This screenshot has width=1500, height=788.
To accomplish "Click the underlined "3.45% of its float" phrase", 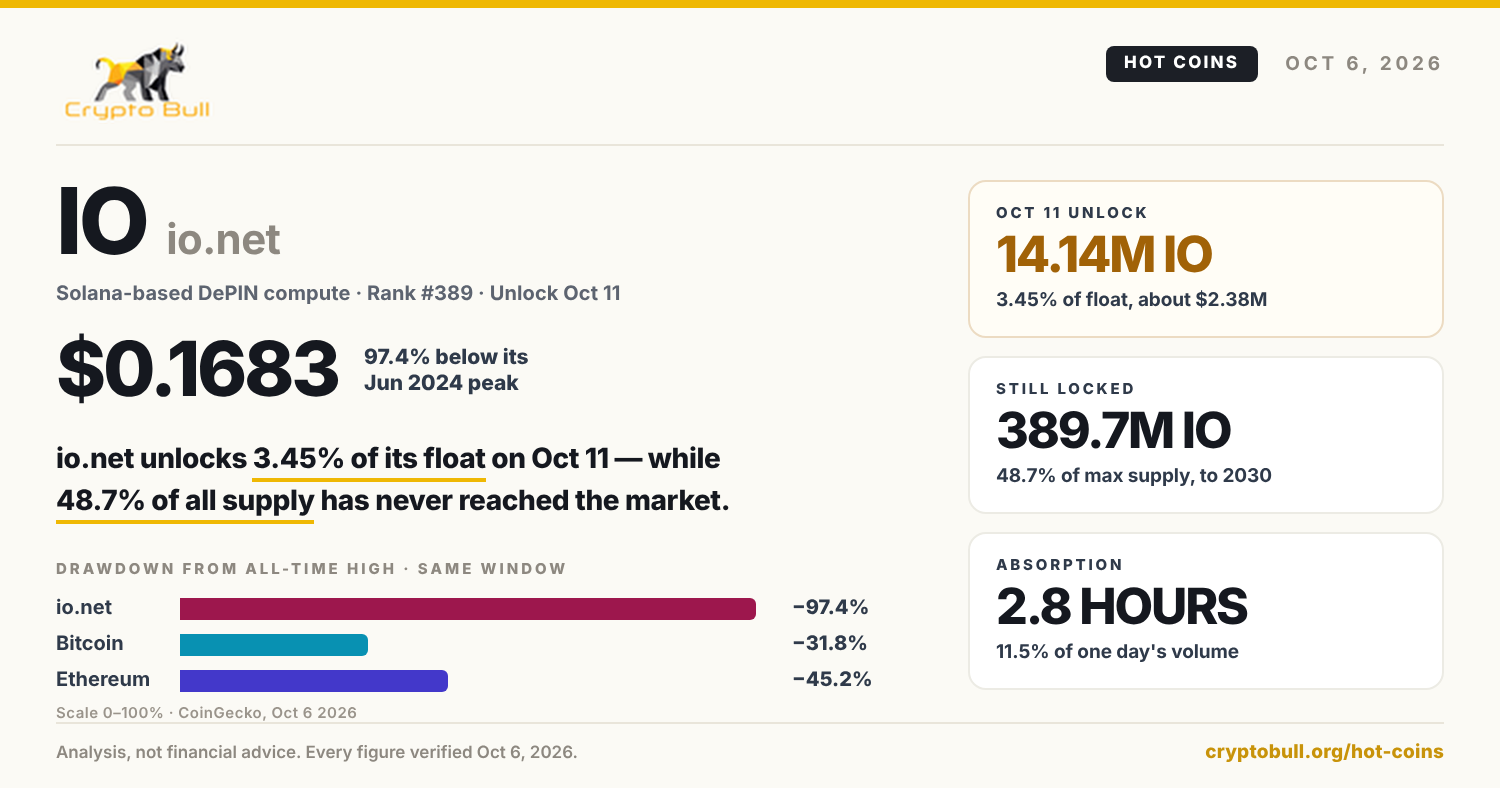I will pos(369,459).
